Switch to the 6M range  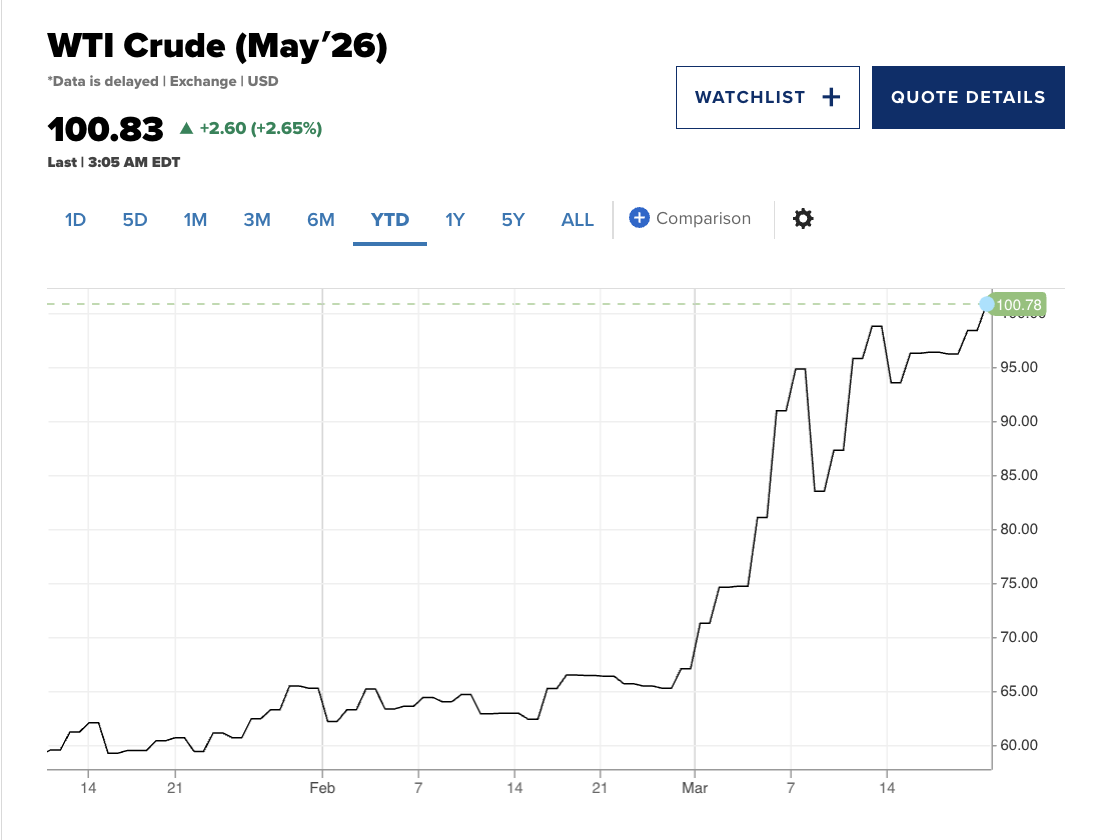point(321,220)
